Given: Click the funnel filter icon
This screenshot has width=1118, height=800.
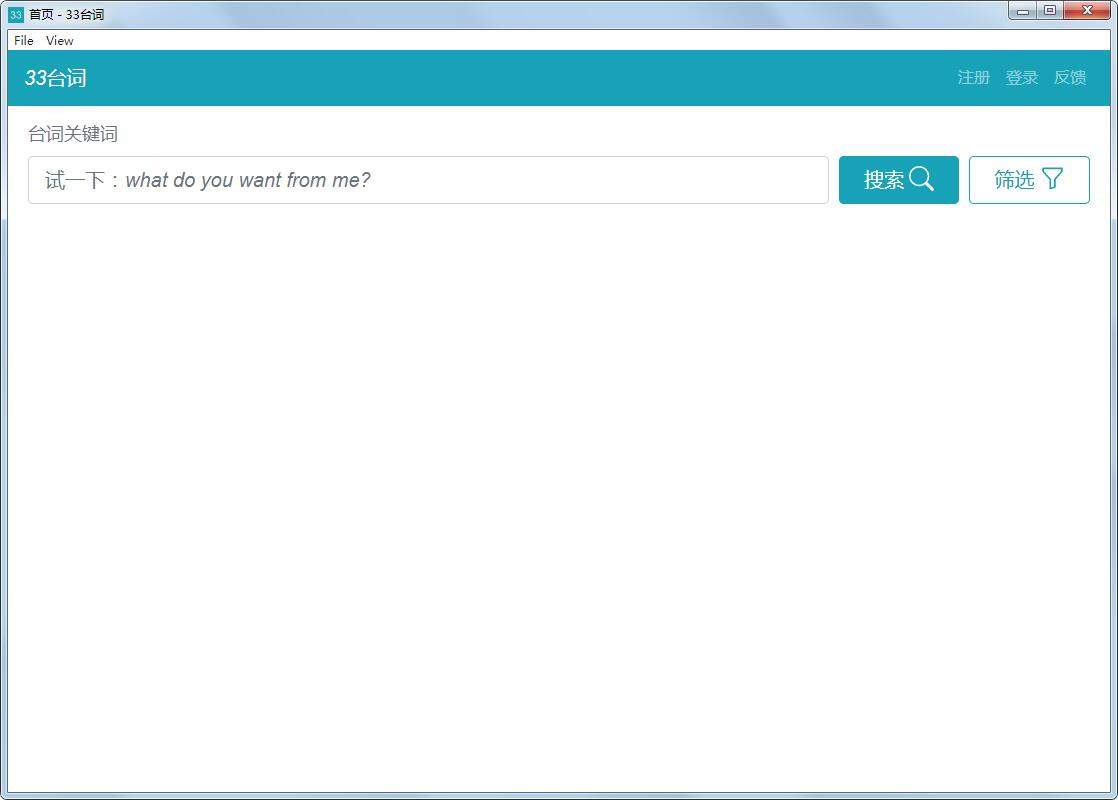Looking at the screenshot, I should coord(1052,179).
